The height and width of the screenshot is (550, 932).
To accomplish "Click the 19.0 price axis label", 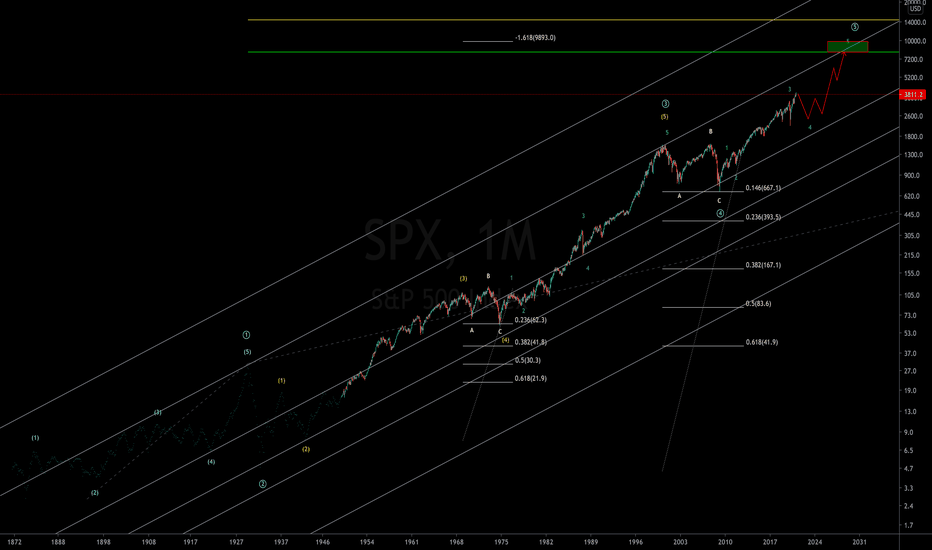I will (x=910, y=391).
